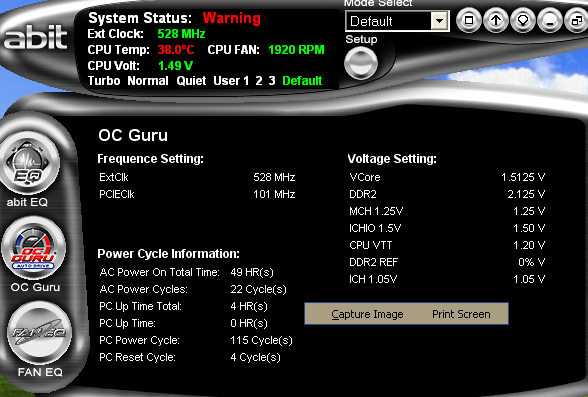Click the 1.49 V CPU Volt reading

click(175, 66)
